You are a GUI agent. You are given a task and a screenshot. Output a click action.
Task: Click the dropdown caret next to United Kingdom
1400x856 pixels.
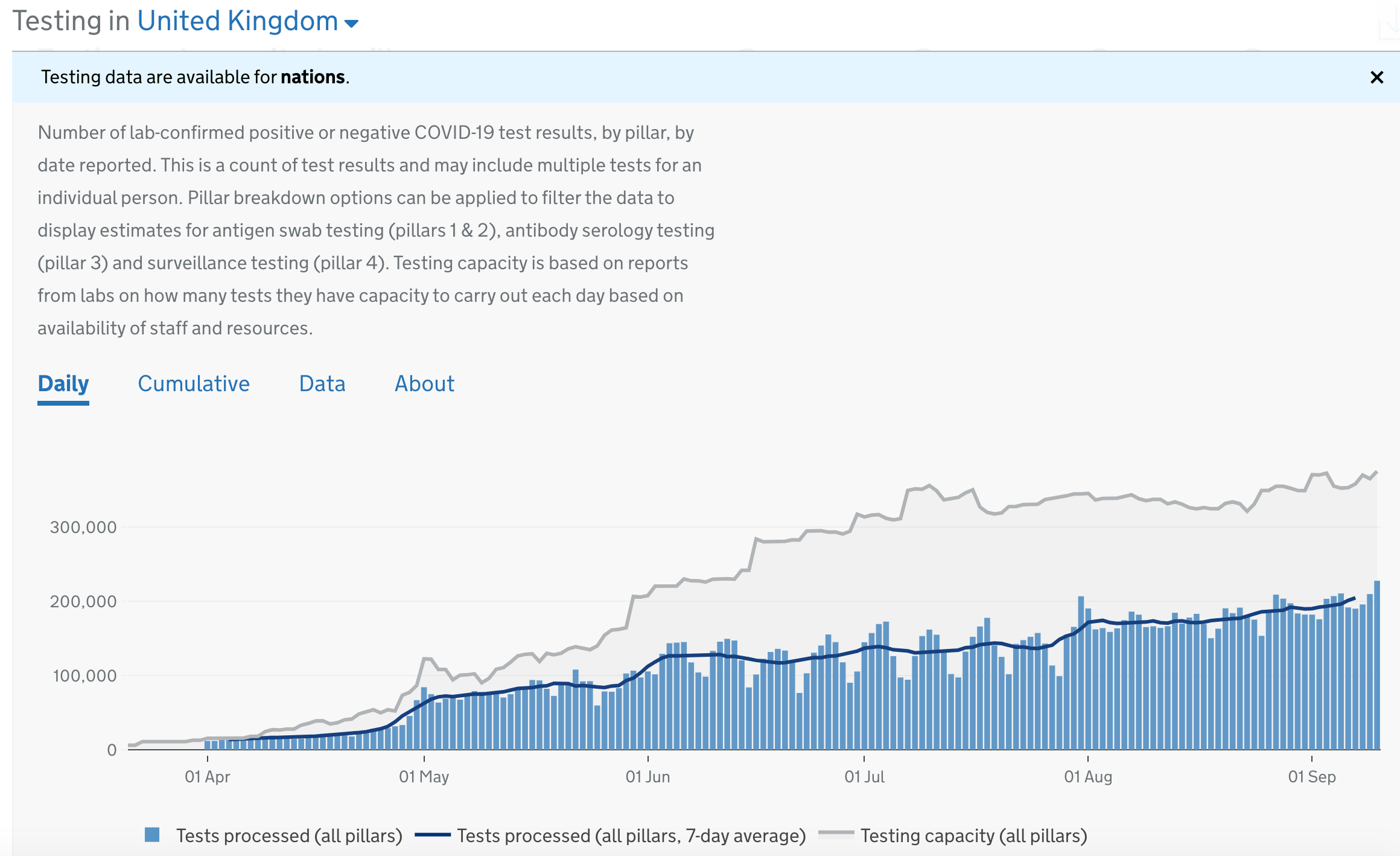(x=351, y=24)
